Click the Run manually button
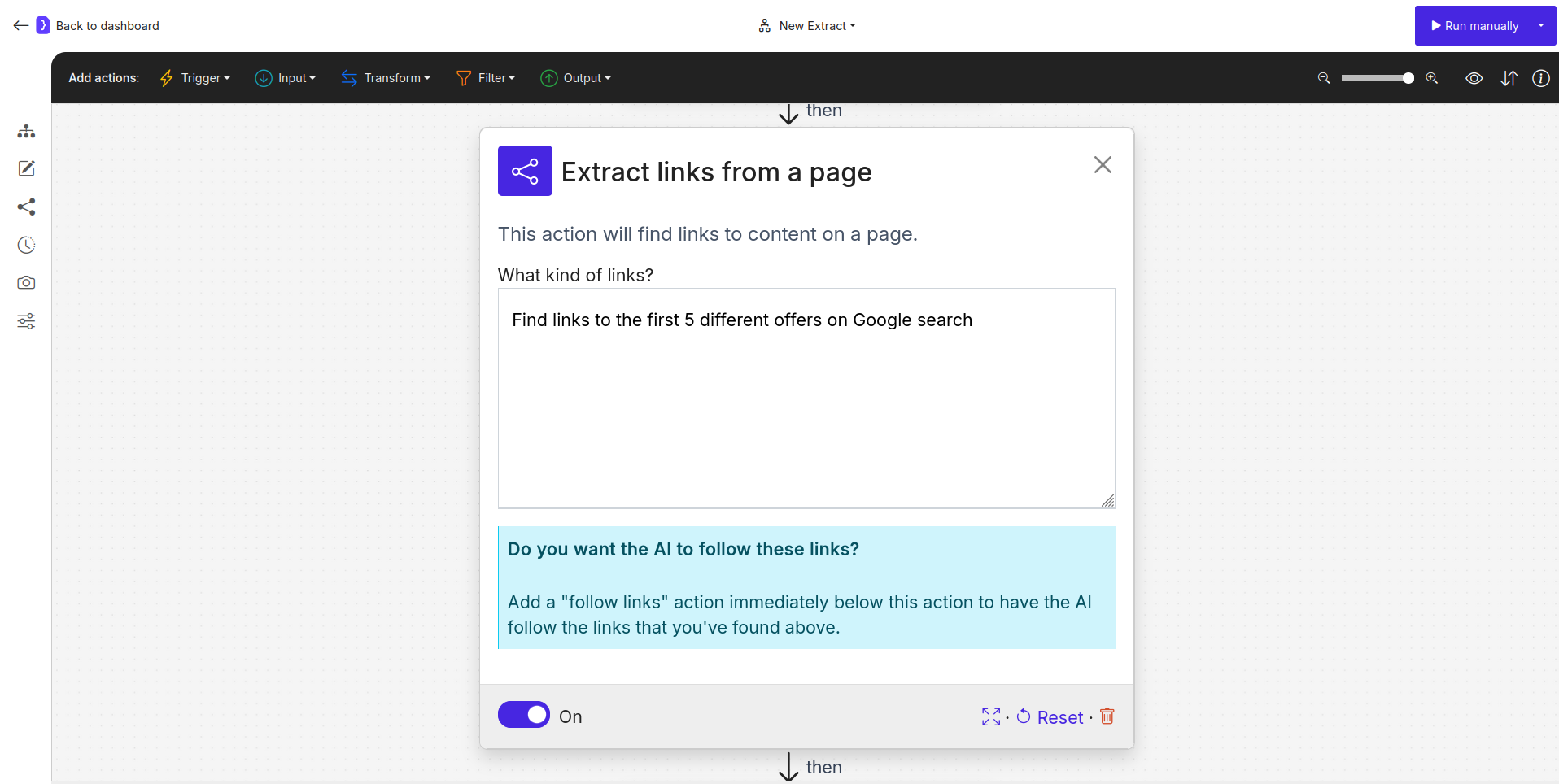This screenshot has height=784, width=1559. click(x=1475, y=25)
